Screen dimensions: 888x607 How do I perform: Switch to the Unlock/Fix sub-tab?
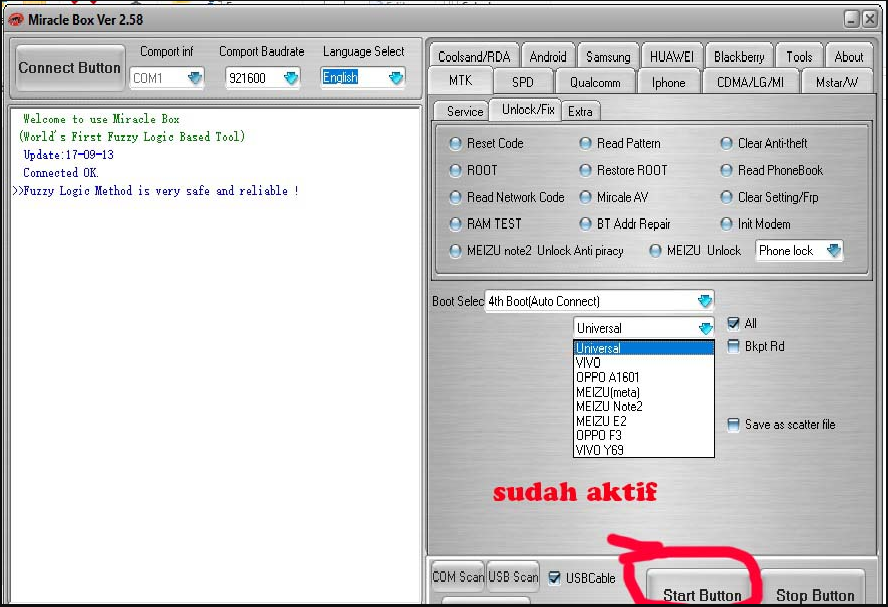click(x=527, y=109)
